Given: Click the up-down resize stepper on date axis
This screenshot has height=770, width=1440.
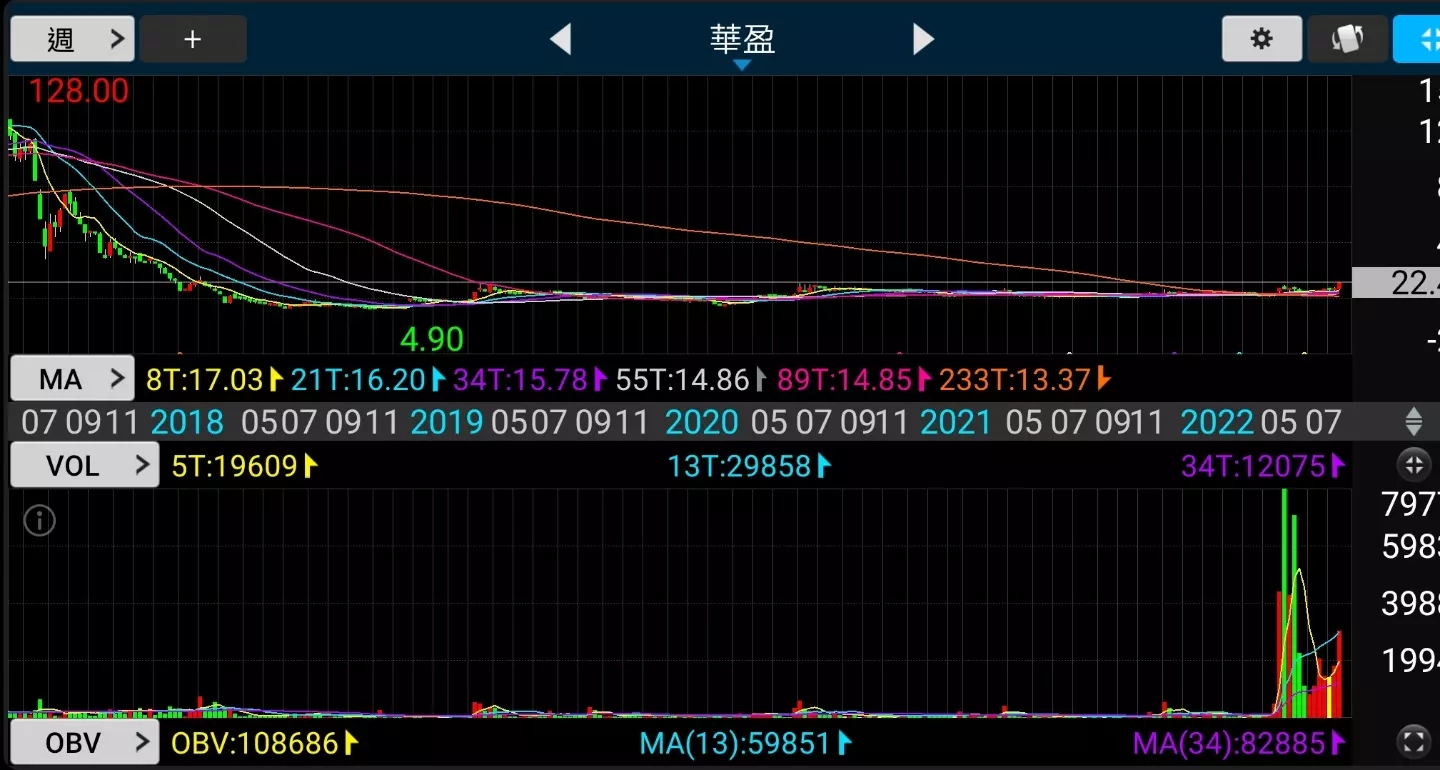Looking at the screenshot, I should 1413,421.
